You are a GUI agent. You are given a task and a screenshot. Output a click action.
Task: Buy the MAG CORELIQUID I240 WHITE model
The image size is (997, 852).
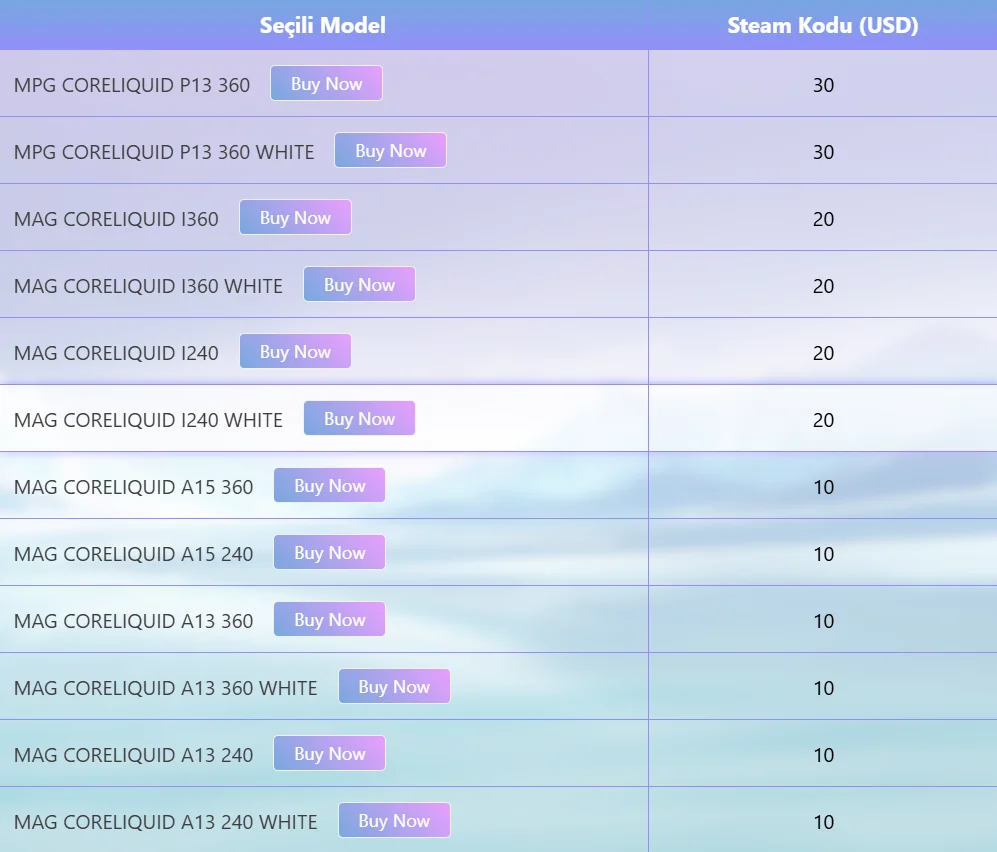(x=359, y=419)
